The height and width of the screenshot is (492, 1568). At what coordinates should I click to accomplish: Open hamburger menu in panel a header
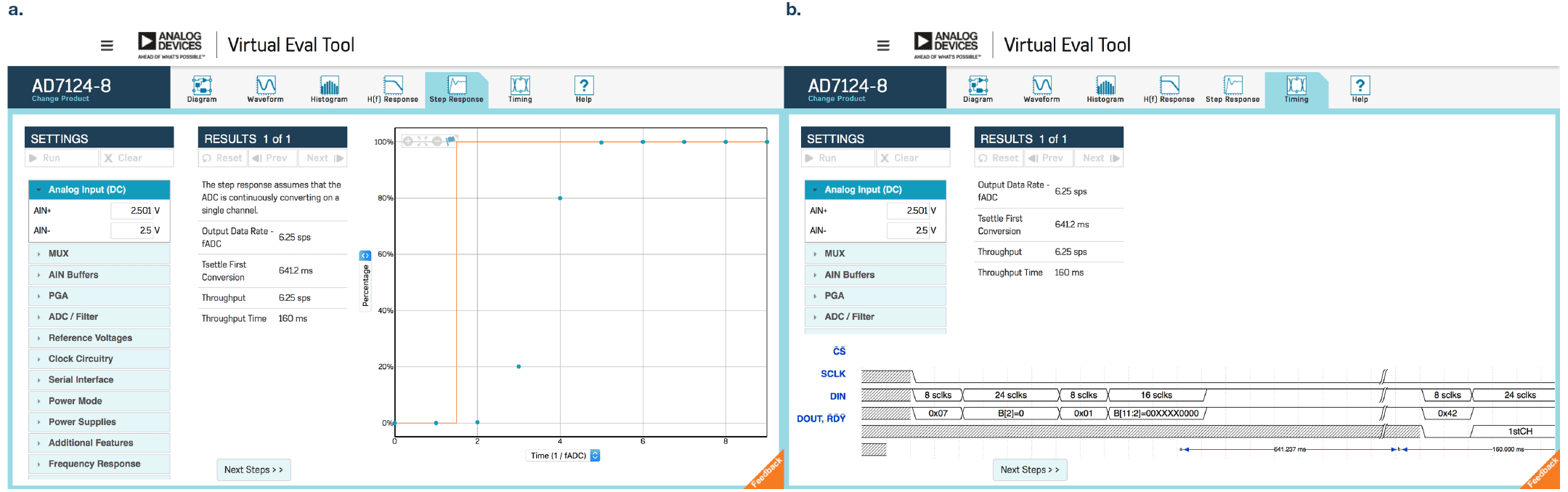pyautogui.click(x=107, y=46)
